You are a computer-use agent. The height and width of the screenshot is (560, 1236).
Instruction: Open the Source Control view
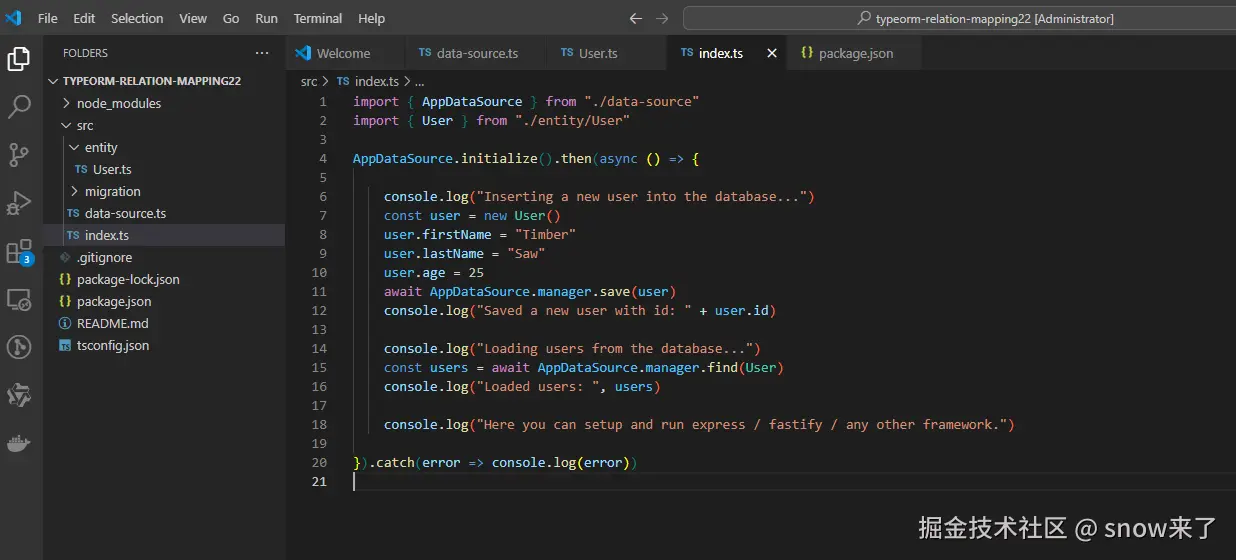(x=19, y=155)
